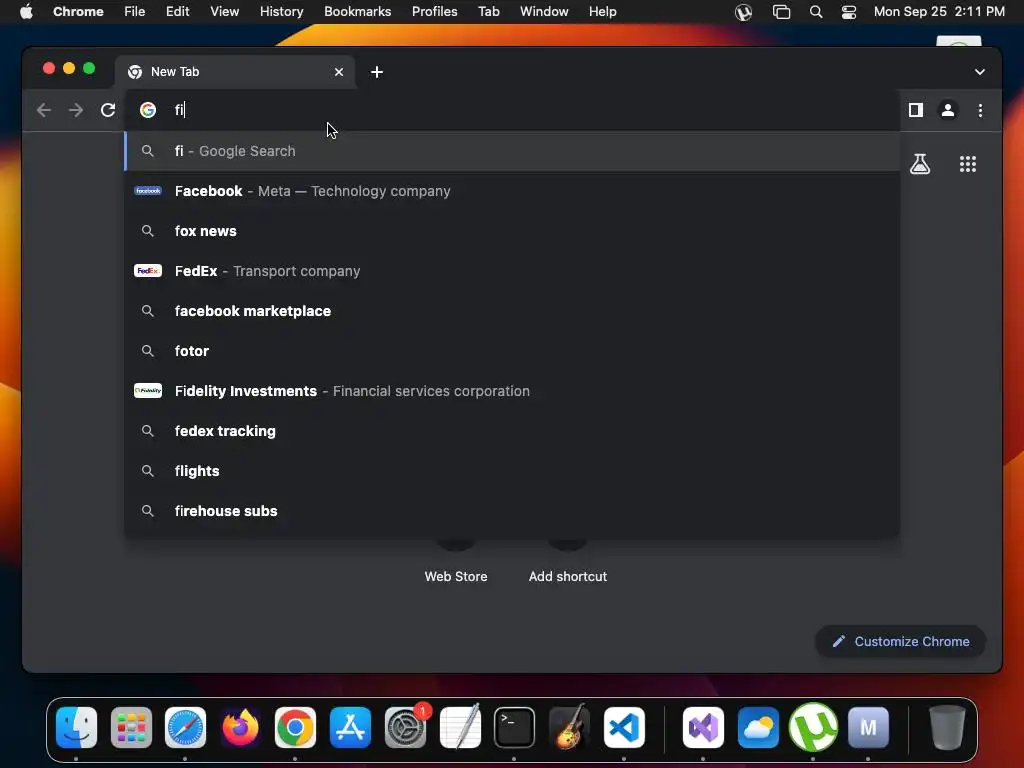Open Spotlight search in menu bar

(x=816, y=12)
